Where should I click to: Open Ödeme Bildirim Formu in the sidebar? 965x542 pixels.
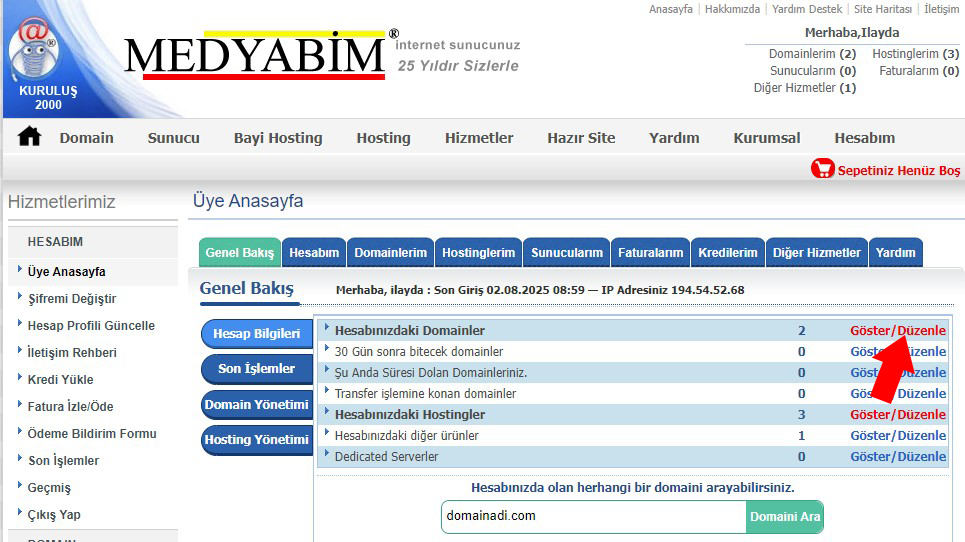(92, 434)
